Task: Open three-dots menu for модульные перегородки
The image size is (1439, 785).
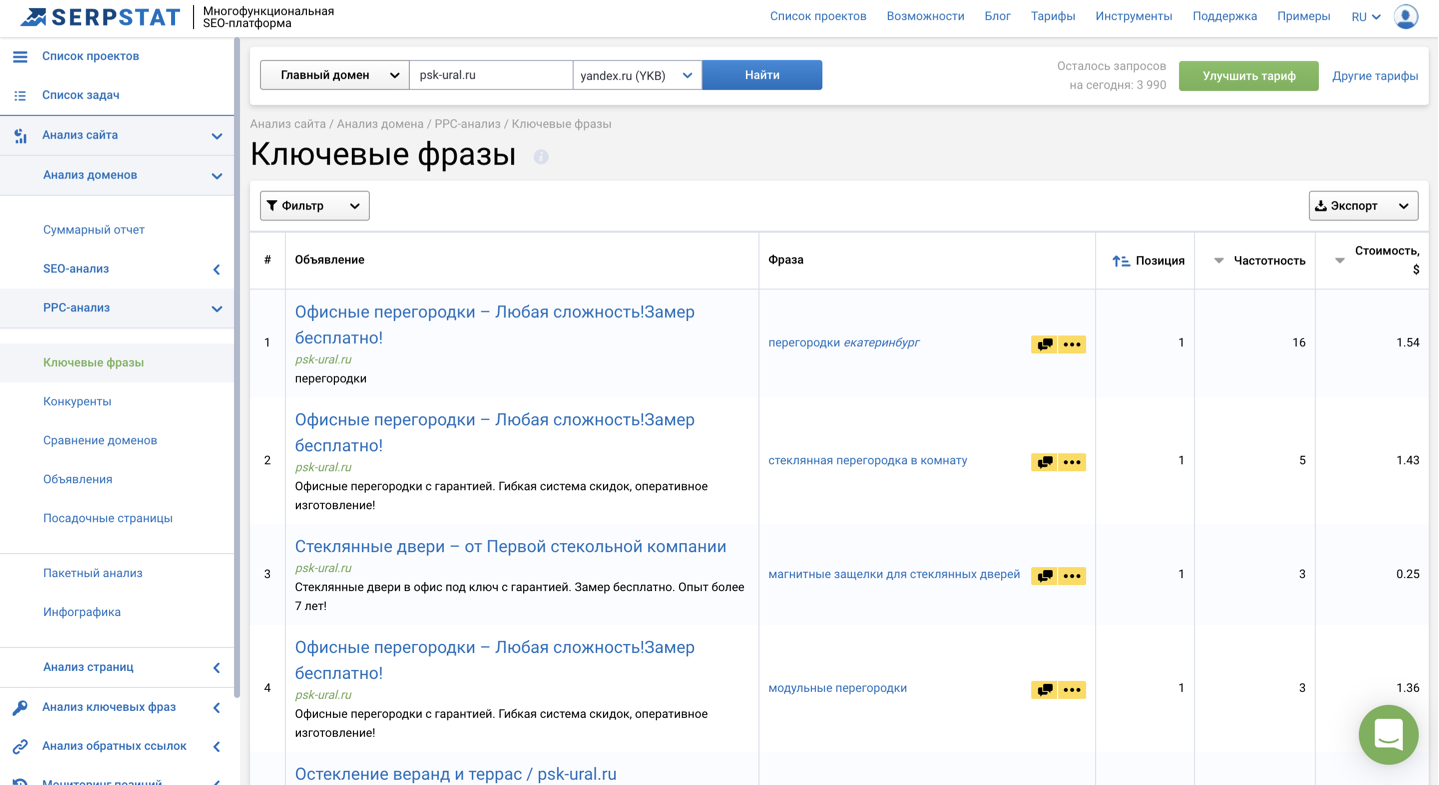Action: click(x=1072, y=690)
